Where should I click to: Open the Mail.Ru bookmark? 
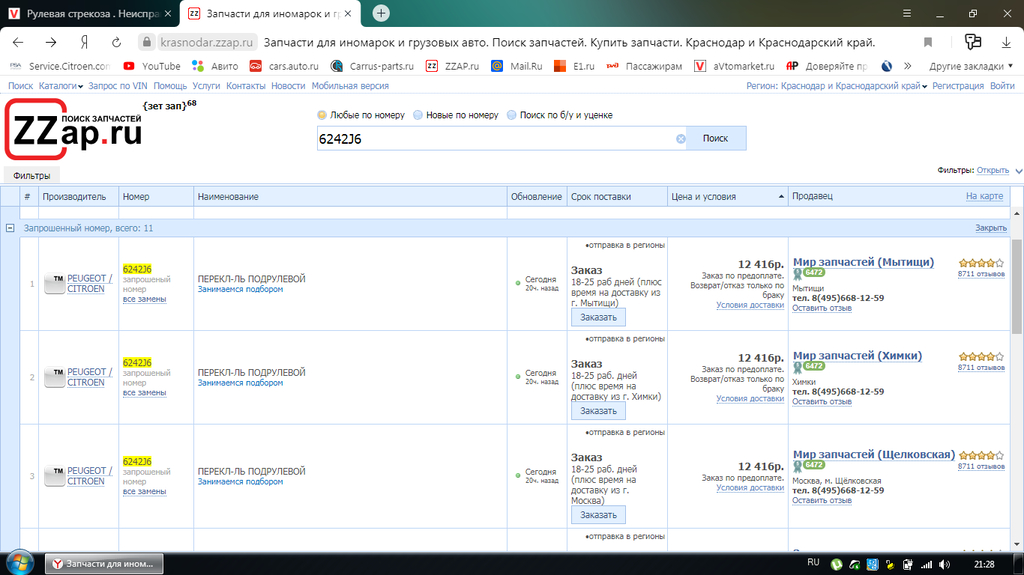(517, 66)
